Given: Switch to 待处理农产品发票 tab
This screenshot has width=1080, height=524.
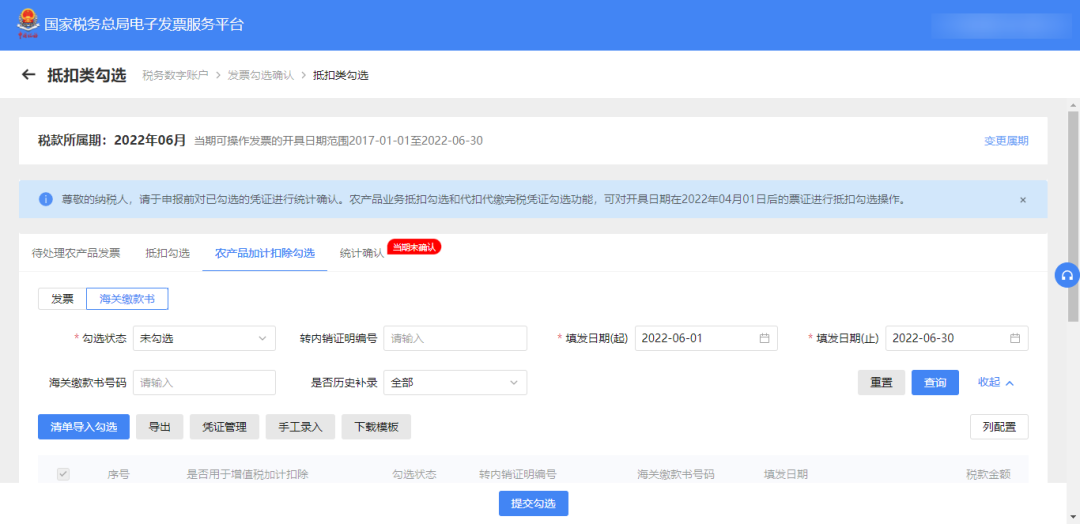Looking at the screenshot, I should tap(76, 253).
